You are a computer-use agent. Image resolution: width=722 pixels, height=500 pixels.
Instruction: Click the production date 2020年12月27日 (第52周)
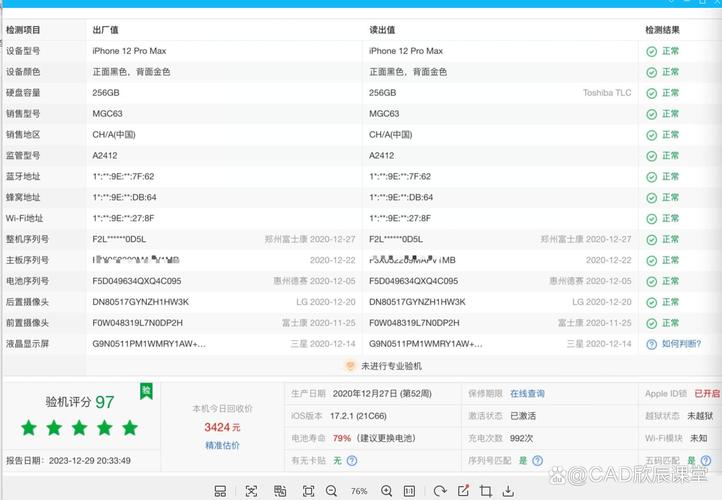pos(382,394)
